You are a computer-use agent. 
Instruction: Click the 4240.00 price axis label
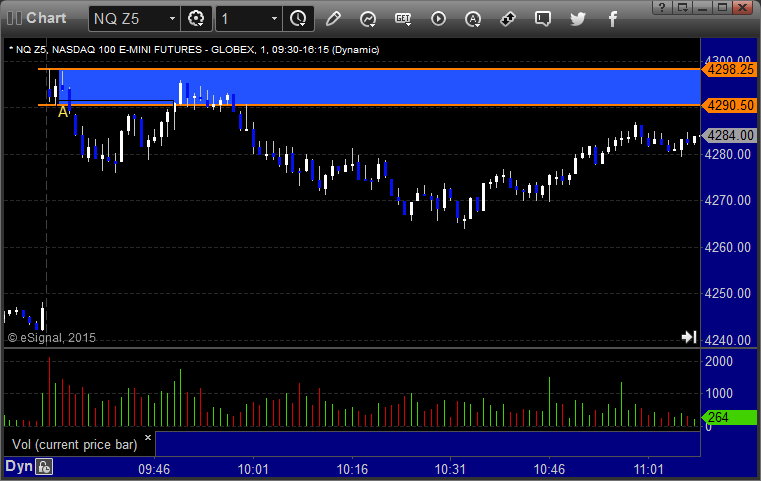(x=728, y=340)
